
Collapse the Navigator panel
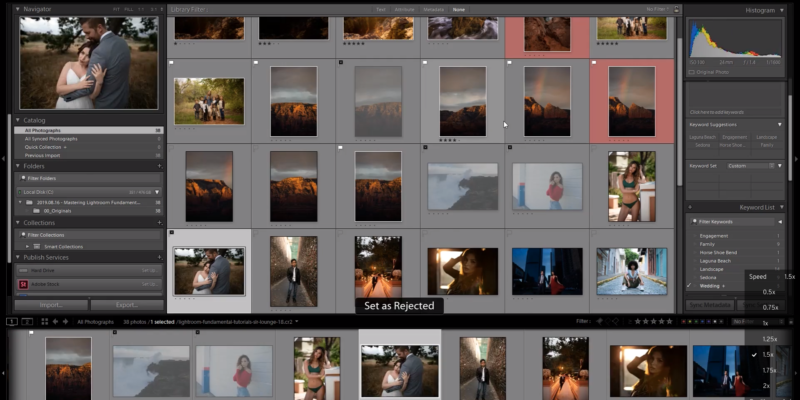tap(18, 9)
